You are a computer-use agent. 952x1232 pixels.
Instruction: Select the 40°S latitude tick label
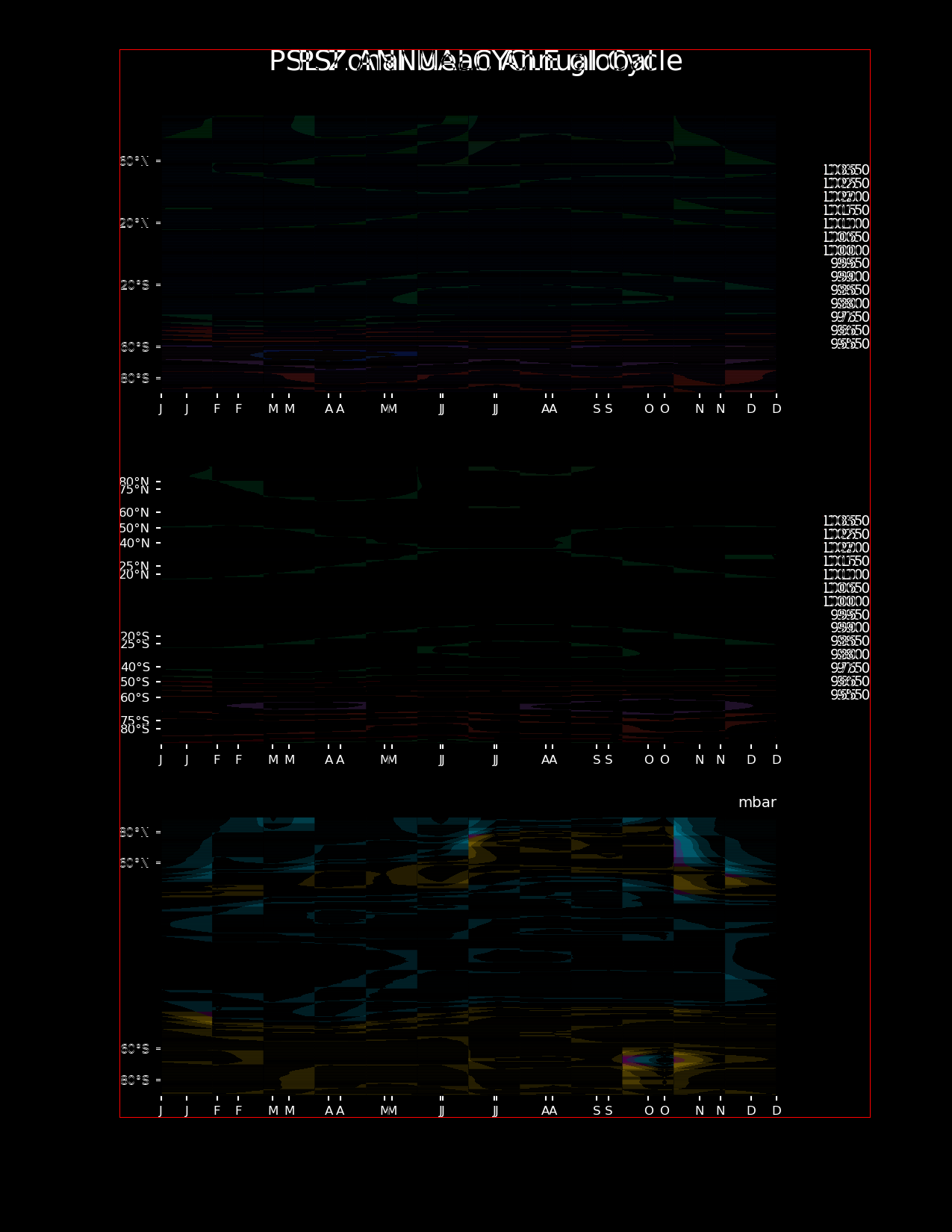(135, 668)
